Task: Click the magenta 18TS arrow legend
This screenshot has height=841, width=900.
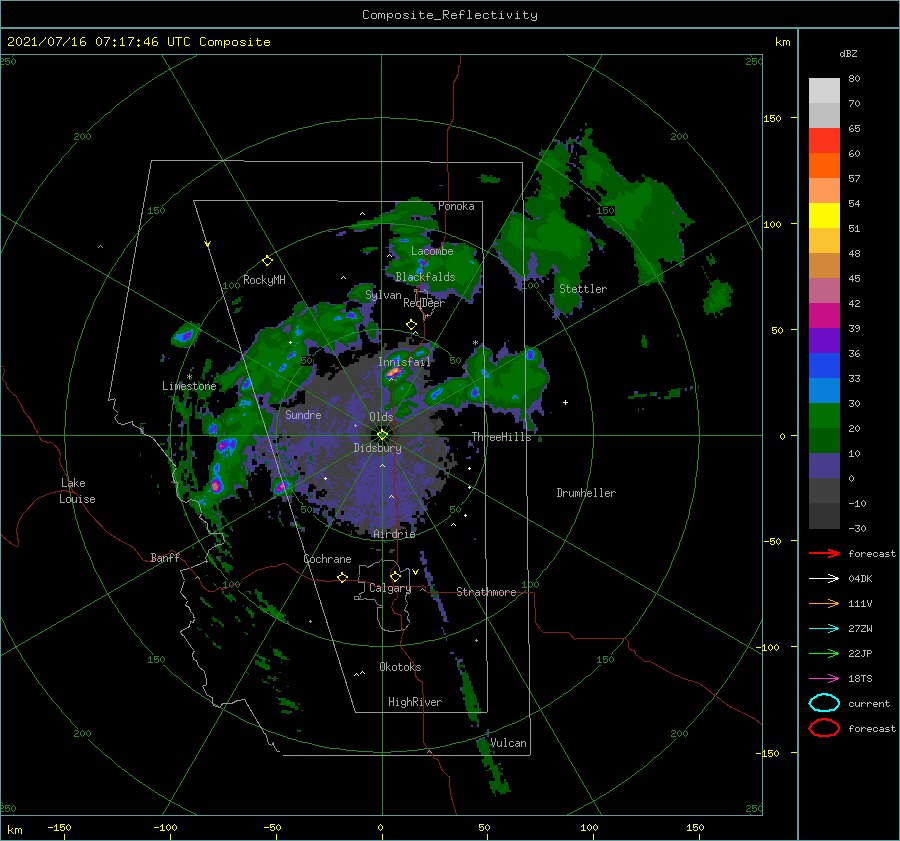Action: 824,679
